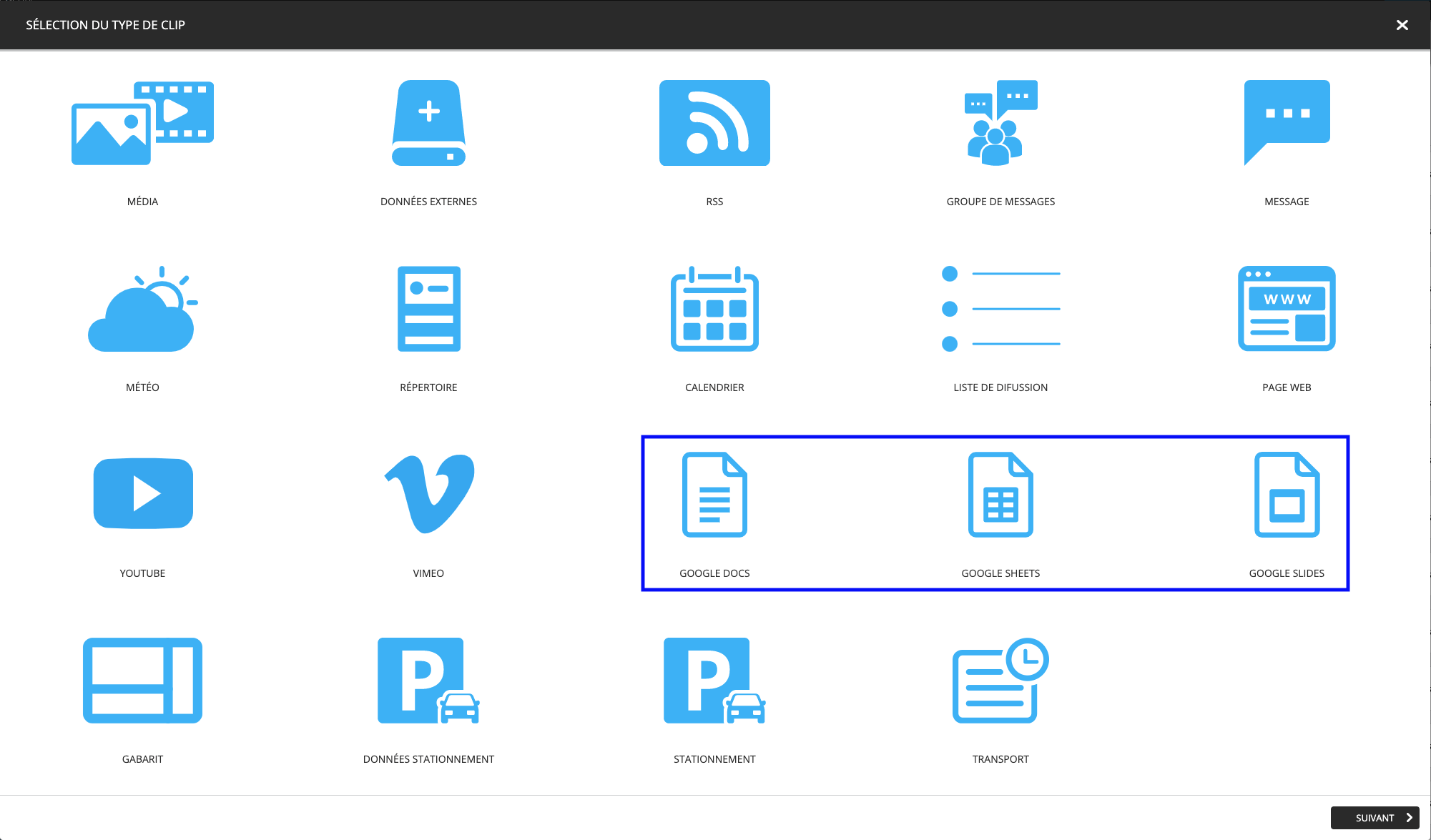Click the CALENDRIER label text
The height and width of the screenshot is (840, 1431).
[714, 387]
